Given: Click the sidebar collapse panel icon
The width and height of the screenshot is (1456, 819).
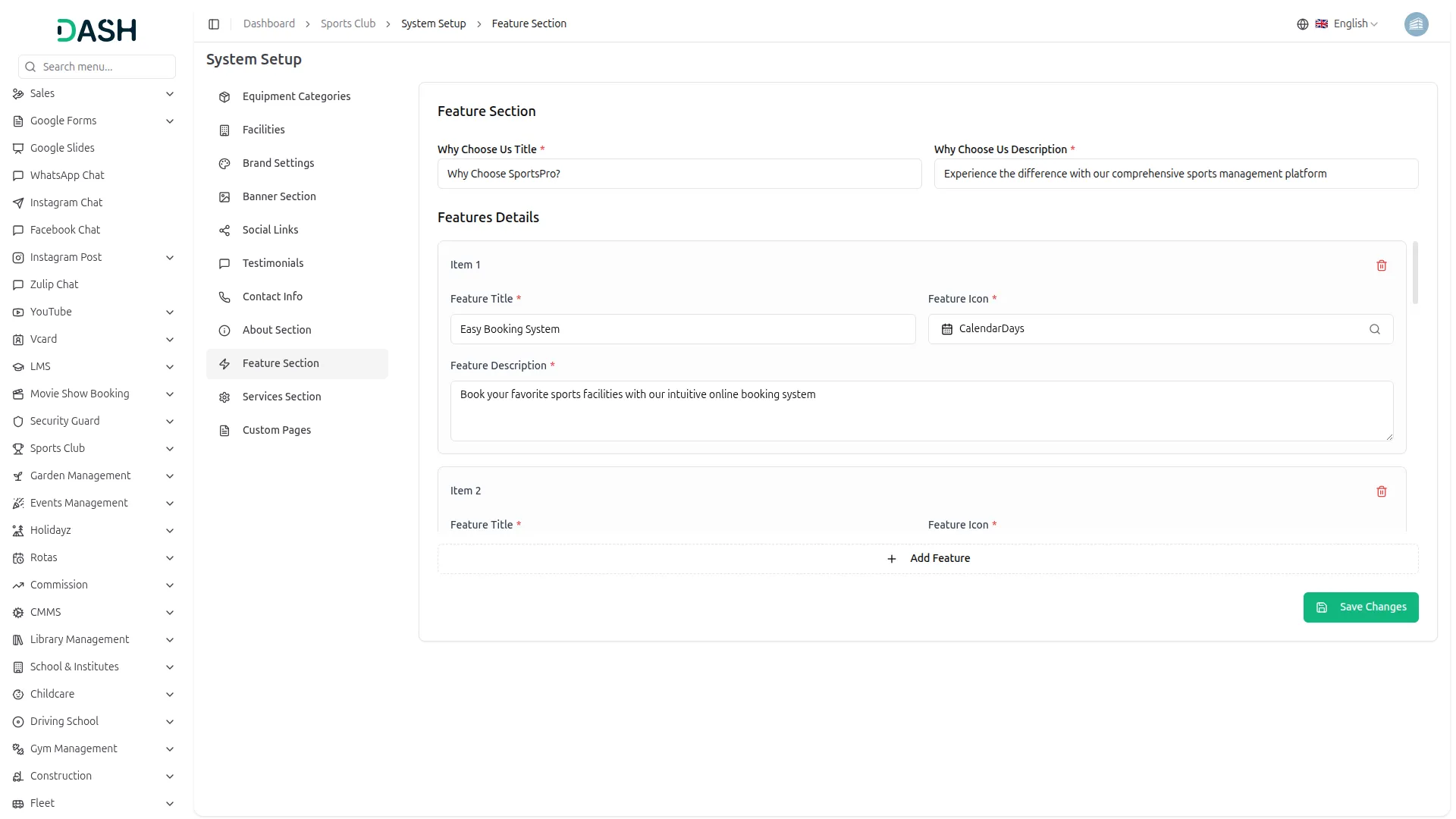Looking at the screenshot, I should (214, 24).
